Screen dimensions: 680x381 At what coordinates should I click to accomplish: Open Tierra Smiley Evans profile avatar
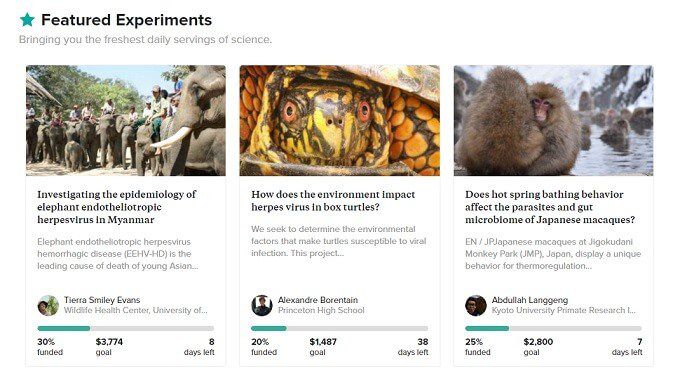pos(48,306)
